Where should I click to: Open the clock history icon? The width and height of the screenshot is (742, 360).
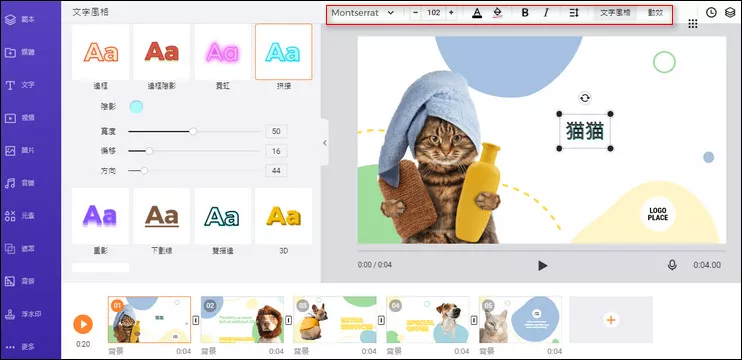click(711, 13)
